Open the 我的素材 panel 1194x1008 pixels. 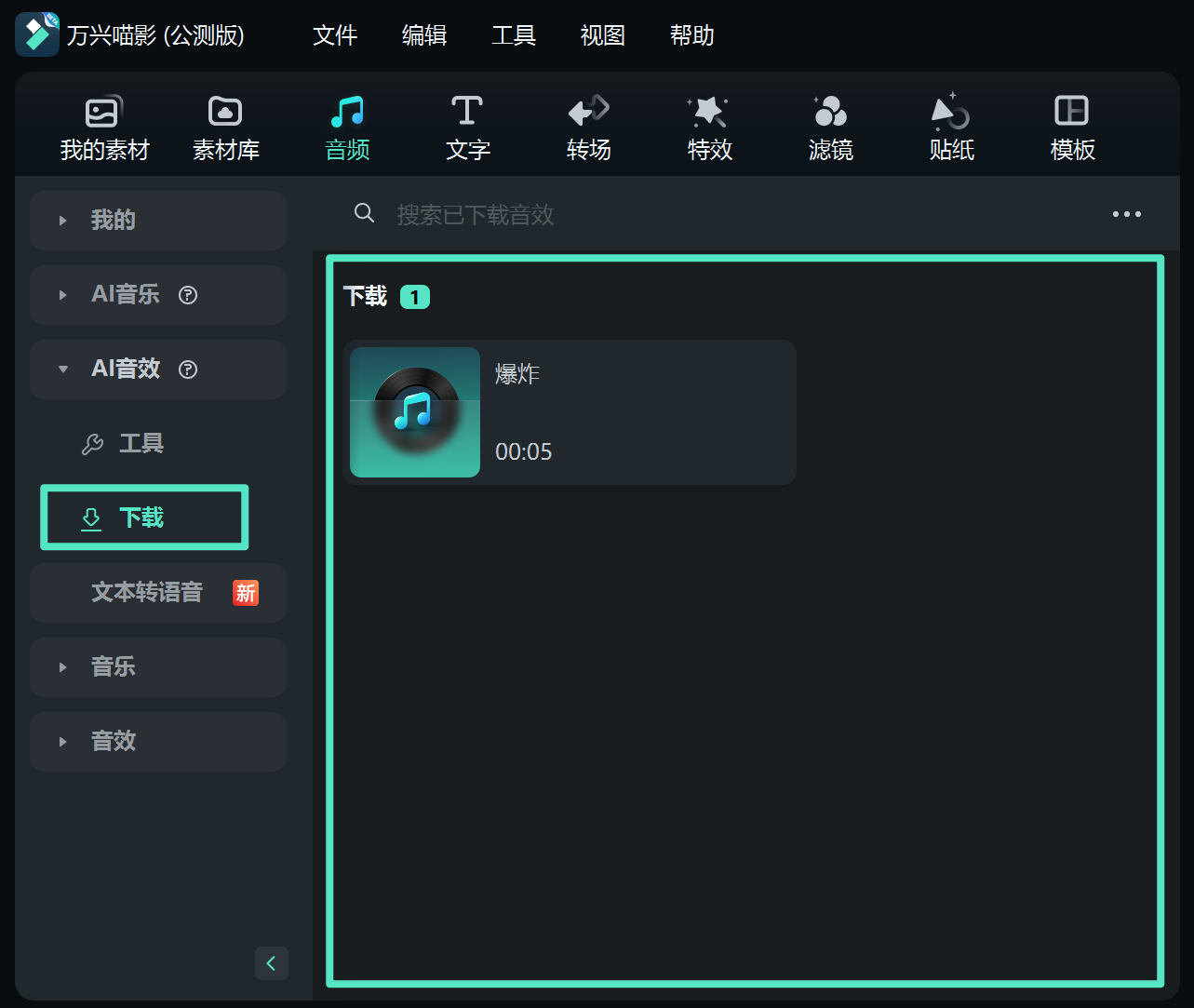[x=102, y=126]
